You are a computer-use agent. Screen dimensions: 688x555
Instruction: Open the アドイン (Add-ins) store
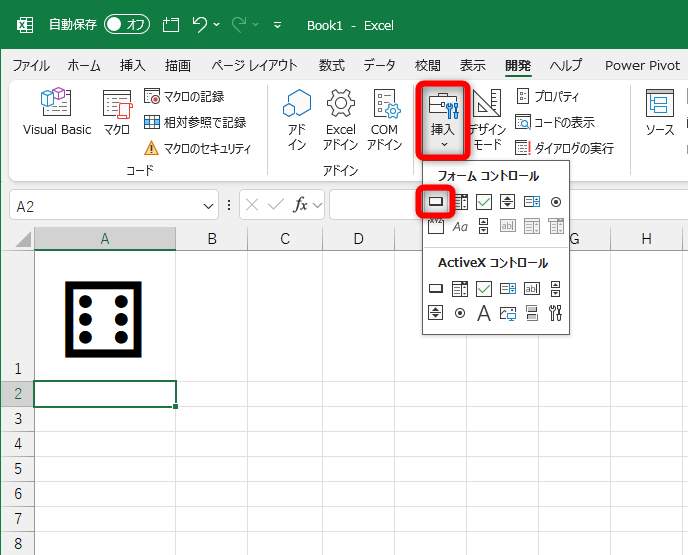click(x=297, y=119)
